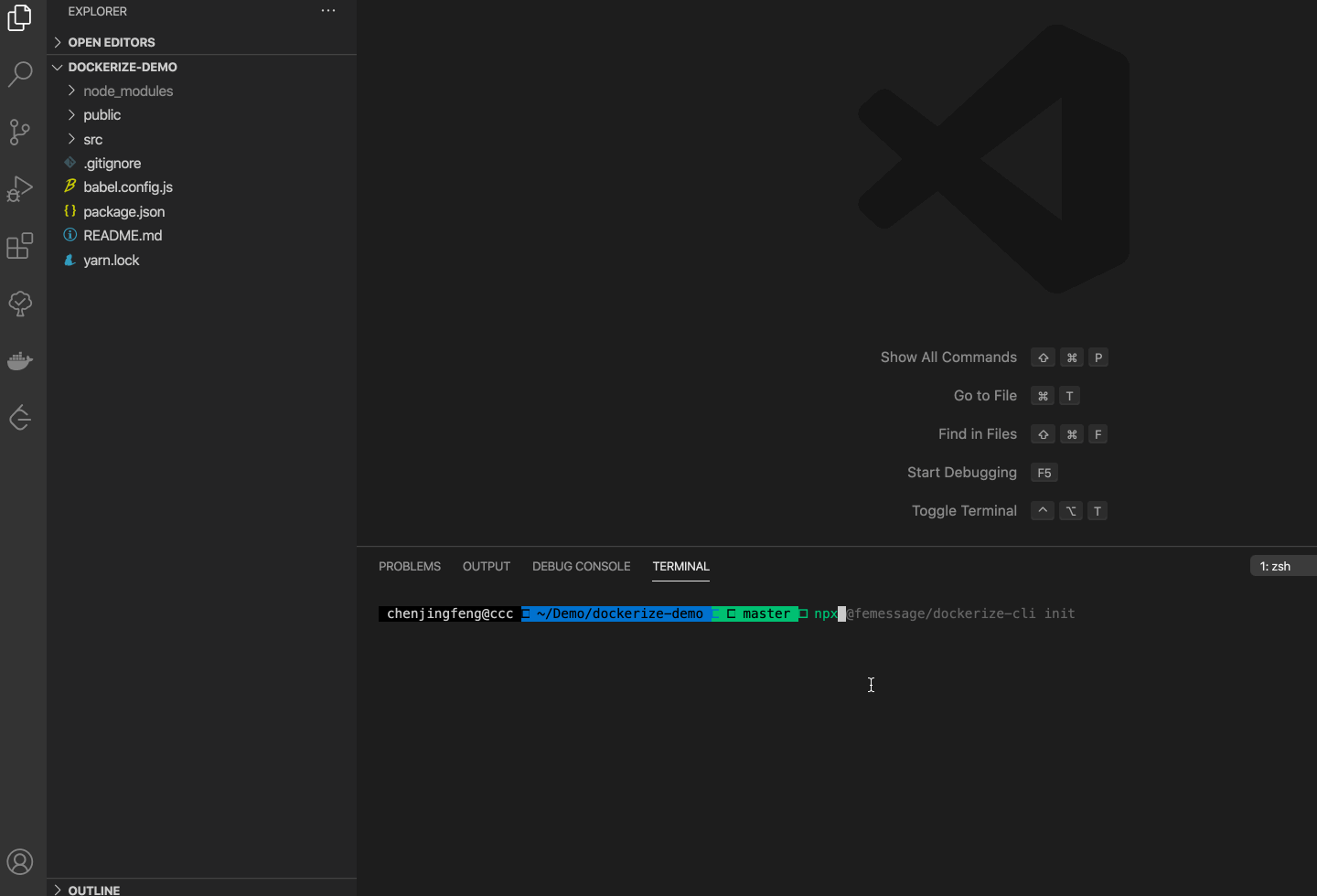Open the Docker view whale icon
This screenshot has width=1317, height=896.
click(20, 361)
